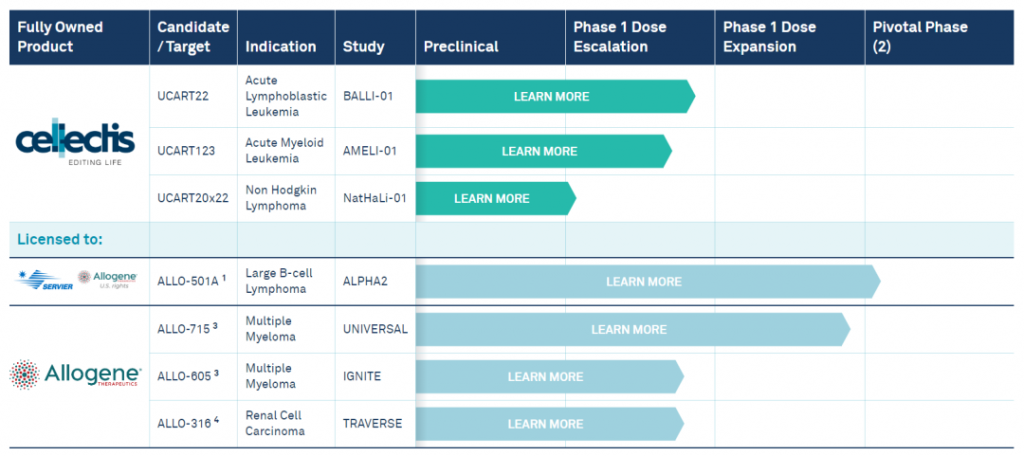Click the Cellectis Editing Life logo

point(75,145)
